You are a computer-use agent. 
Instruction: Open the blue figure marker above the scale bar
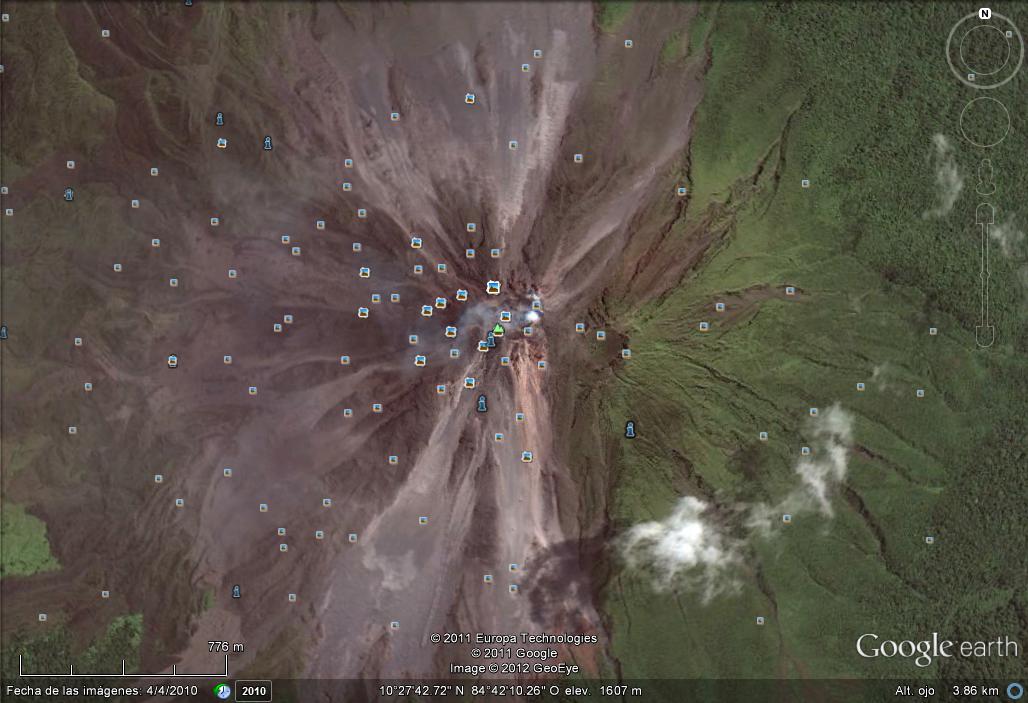tap(236, 592)
